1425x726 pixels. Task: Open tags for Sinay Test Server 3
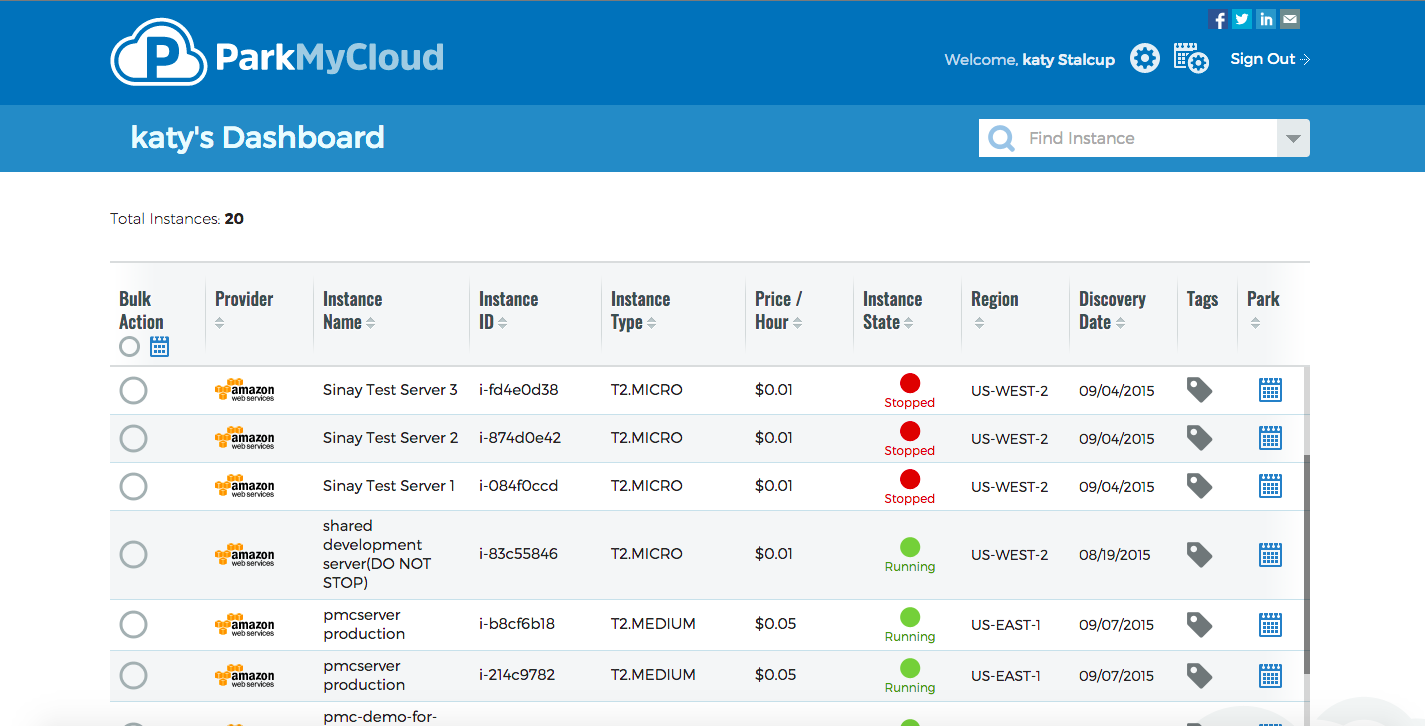point(1199,390)
